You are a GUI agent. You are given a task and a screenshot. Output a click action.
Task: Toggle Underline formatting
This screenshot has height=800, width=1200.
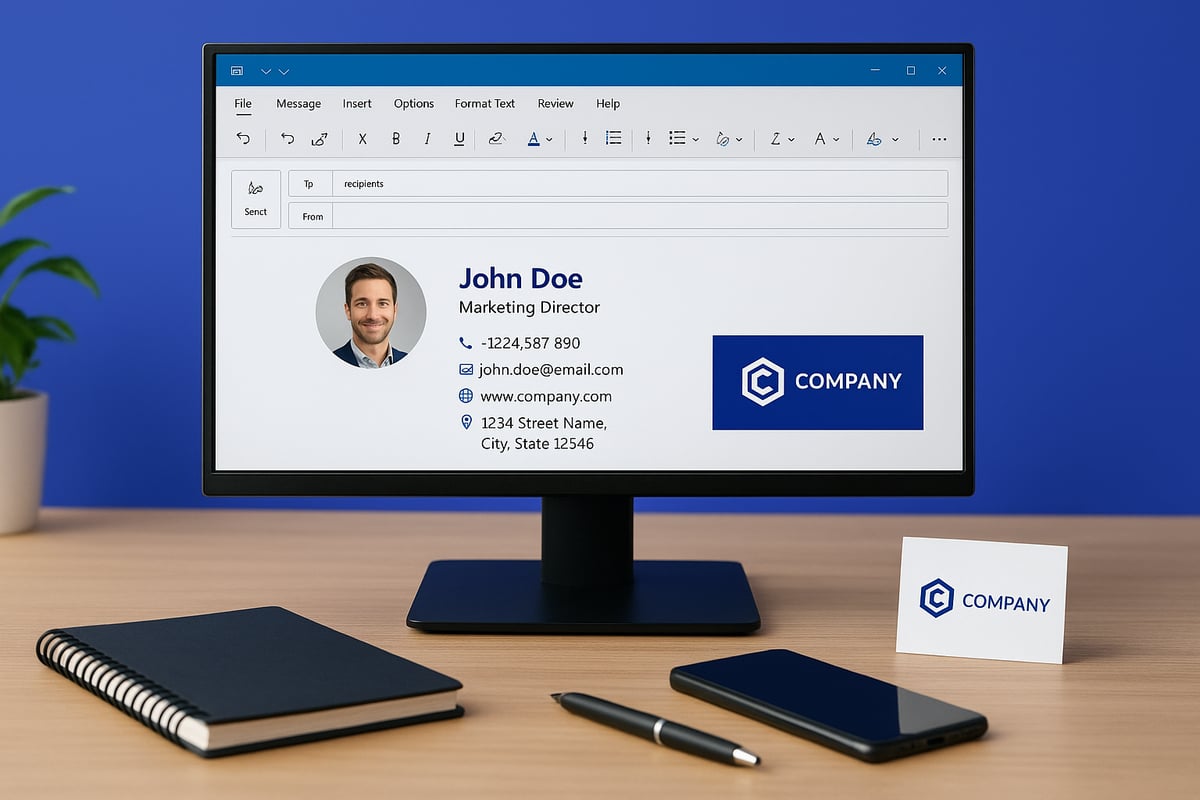pos(459,140)
